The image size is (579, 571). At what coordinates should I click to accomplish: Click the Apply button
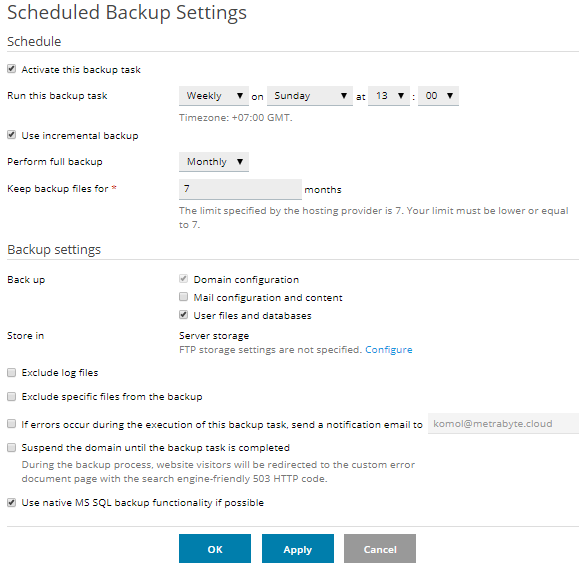298,548
